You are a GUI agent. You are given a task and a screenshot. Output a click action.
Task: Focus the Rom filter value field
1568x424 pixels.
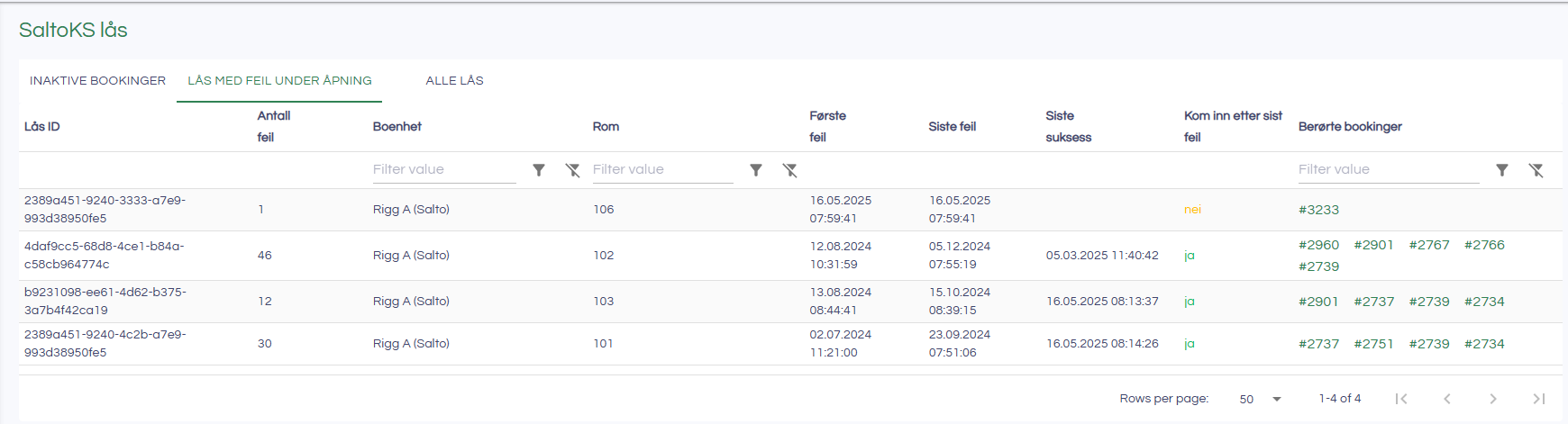pyautogui.click(x=662, y=169)
